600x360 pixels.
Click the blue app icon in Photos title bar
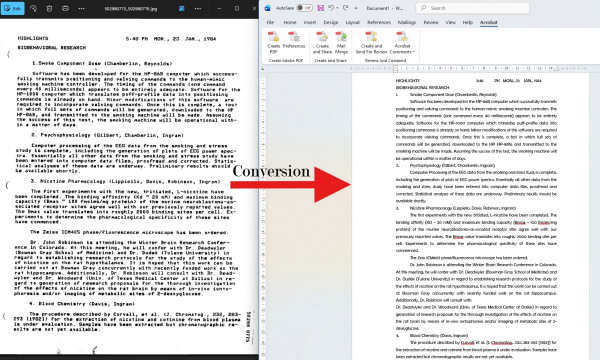click(x=181, y=8)
